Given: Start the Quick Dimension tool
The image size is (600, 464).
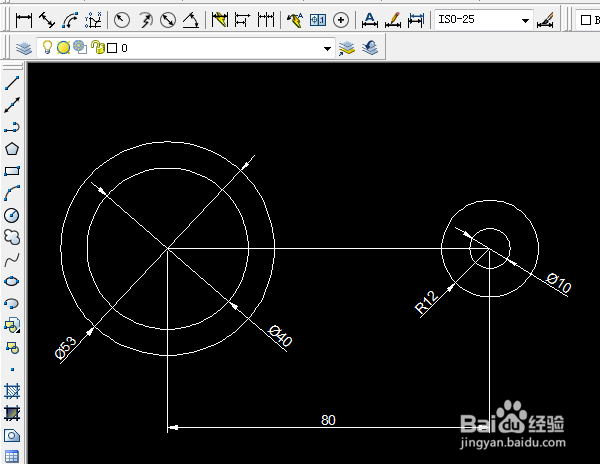Looking at the screenshot, I should (220, 20).
